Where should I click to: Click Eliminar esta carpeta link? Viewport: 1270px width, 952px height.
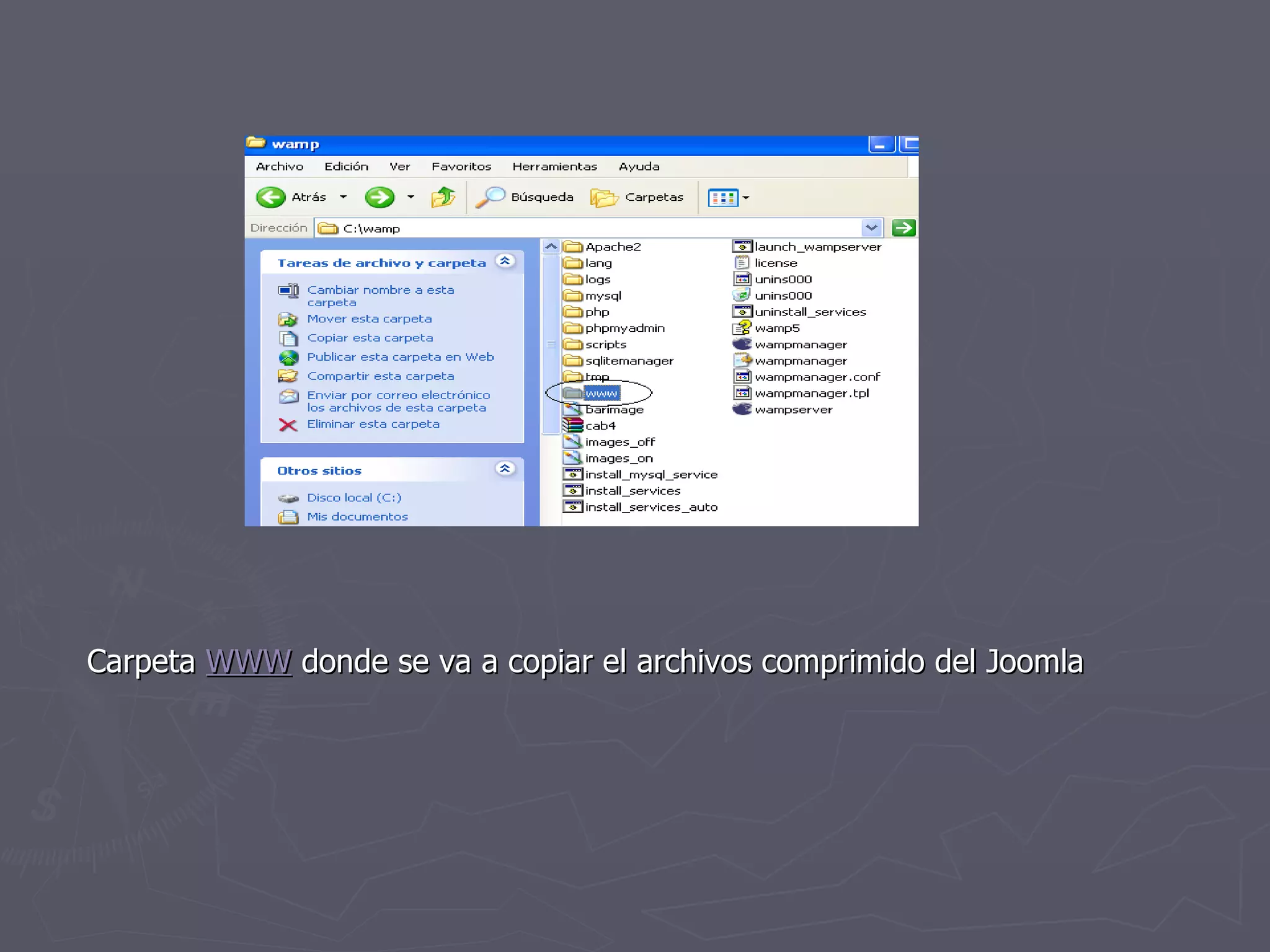373,424
